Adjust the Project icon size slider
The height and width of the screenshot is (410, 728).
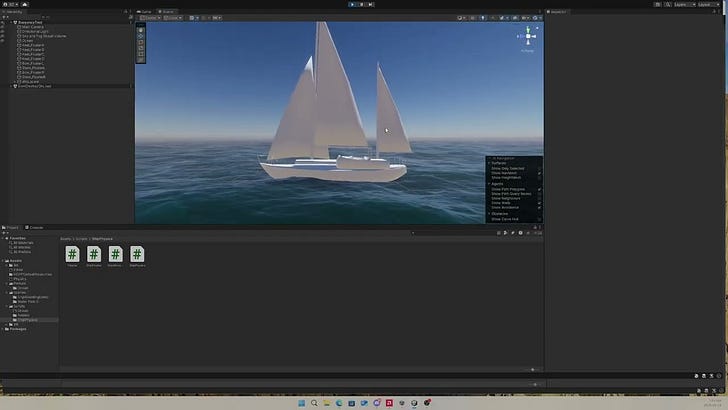point(532,370)
